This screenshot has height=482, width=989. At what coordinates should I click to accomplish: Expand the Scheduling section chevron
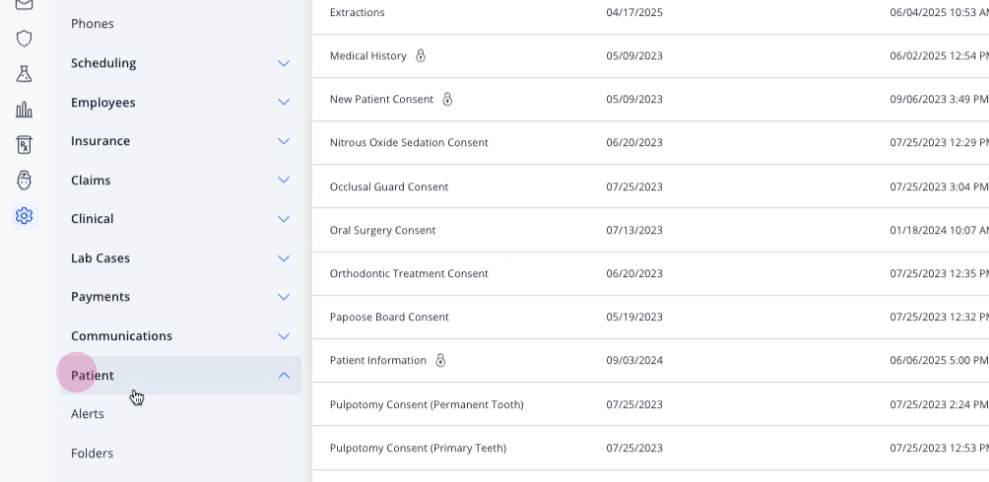[x=284, y=63]
